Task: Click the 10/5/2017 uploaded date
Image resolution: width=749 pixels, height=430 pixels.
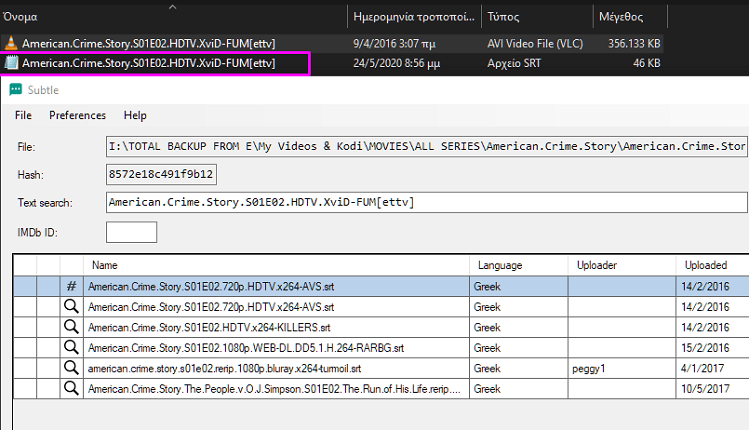Action: (x=705, y=389)
